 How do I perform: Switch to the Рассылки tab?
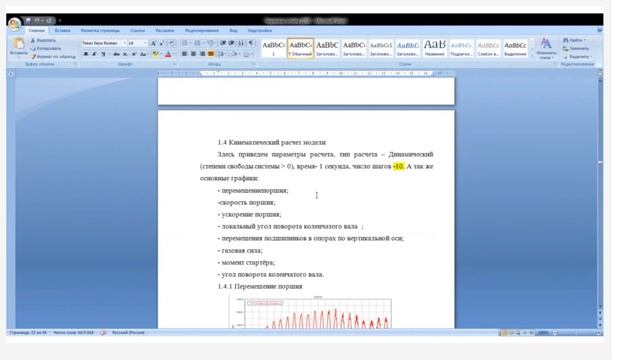164,31
